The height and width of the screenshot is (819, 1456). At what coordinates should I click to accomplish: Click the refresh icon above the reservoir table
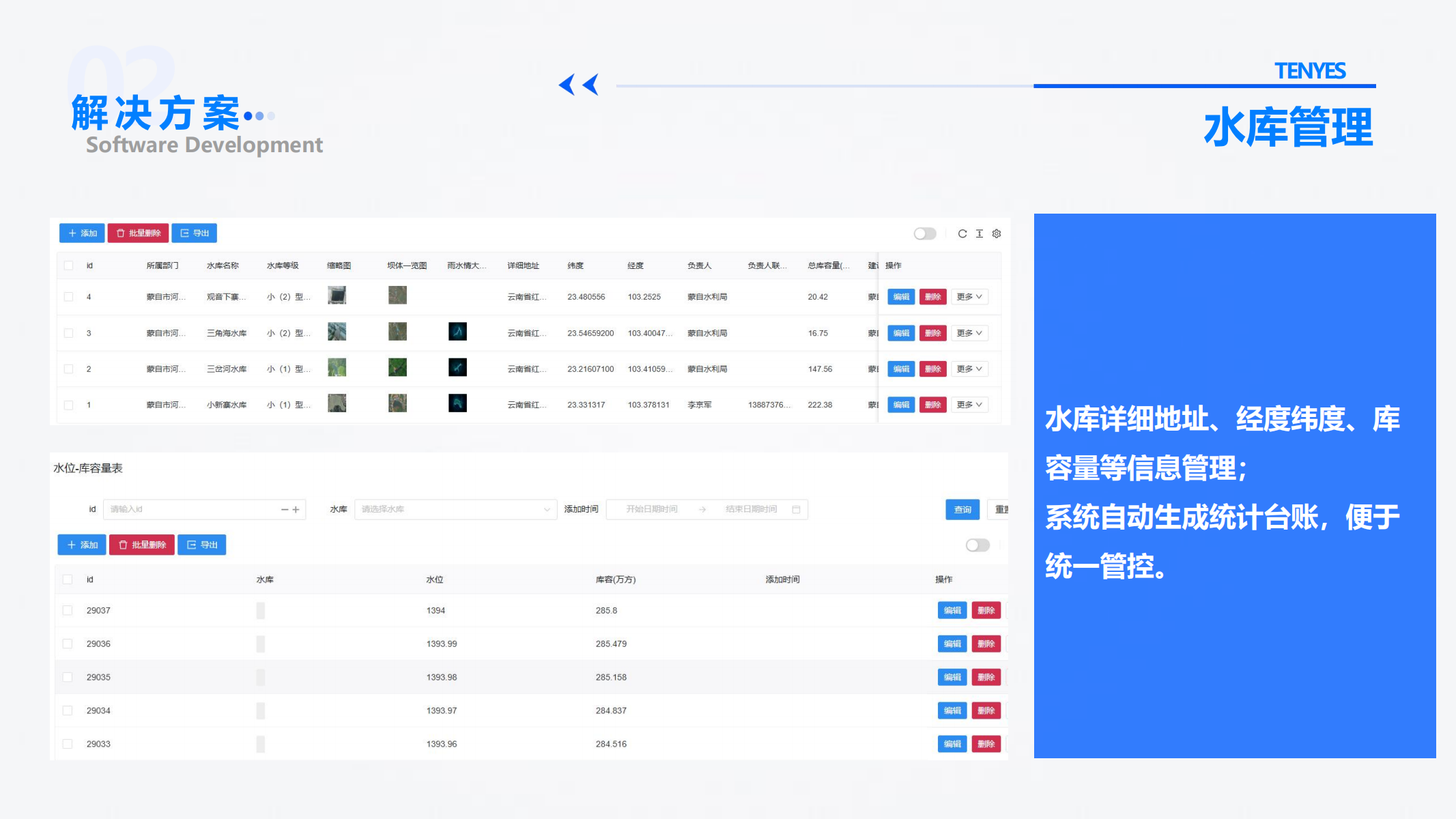point(962,233)
